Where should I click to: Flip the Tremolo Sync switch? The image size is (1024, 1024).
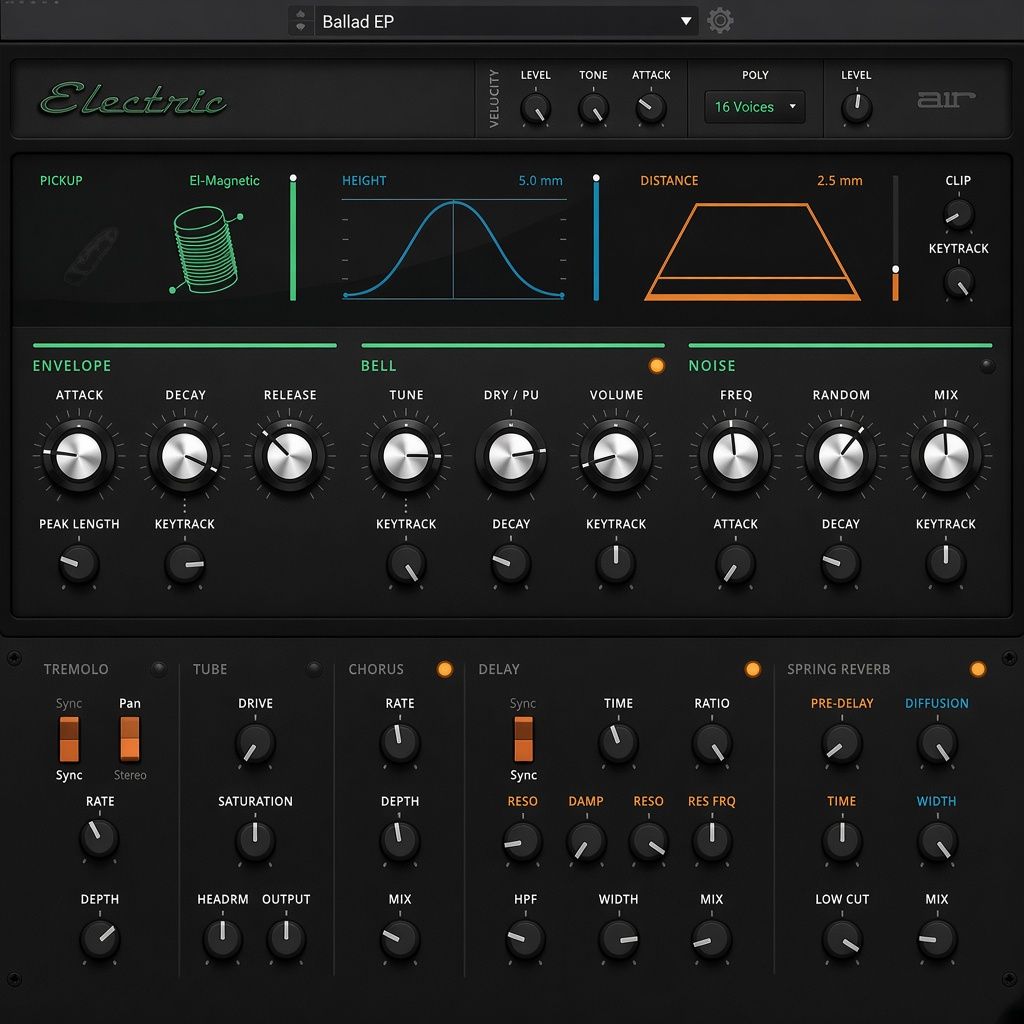69,739
